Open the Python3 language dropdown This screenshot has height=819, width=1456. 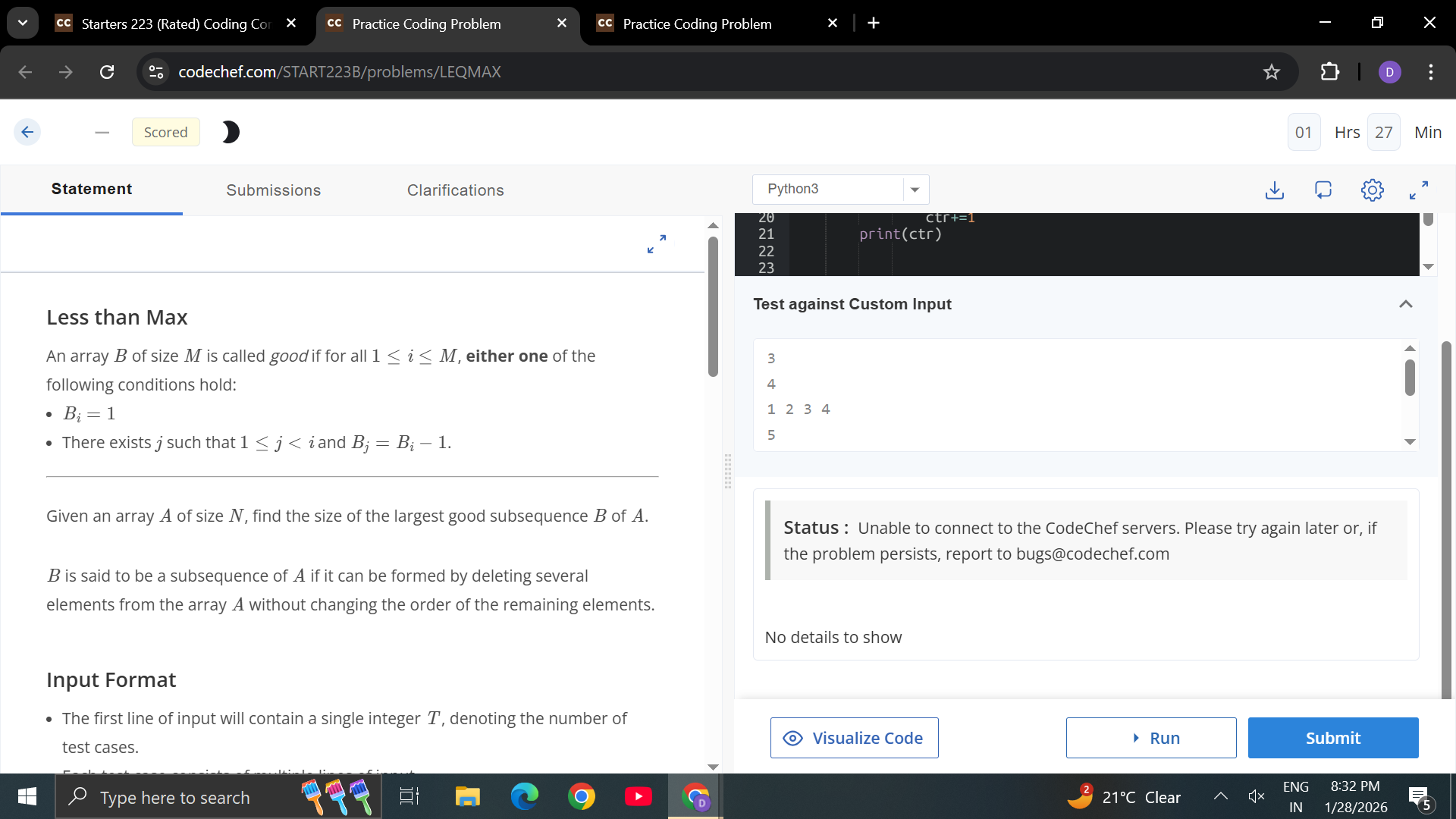point(840,190)
